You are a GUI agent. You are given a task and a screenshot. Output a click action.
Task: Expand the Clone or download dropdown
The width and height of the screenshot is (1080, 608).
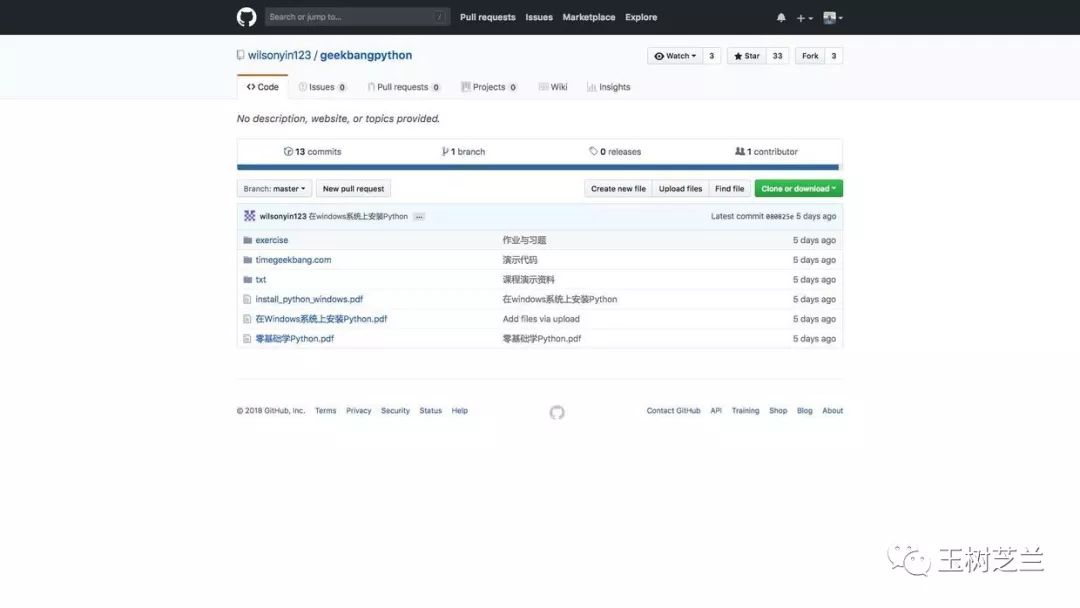click(x=798, y=189)
